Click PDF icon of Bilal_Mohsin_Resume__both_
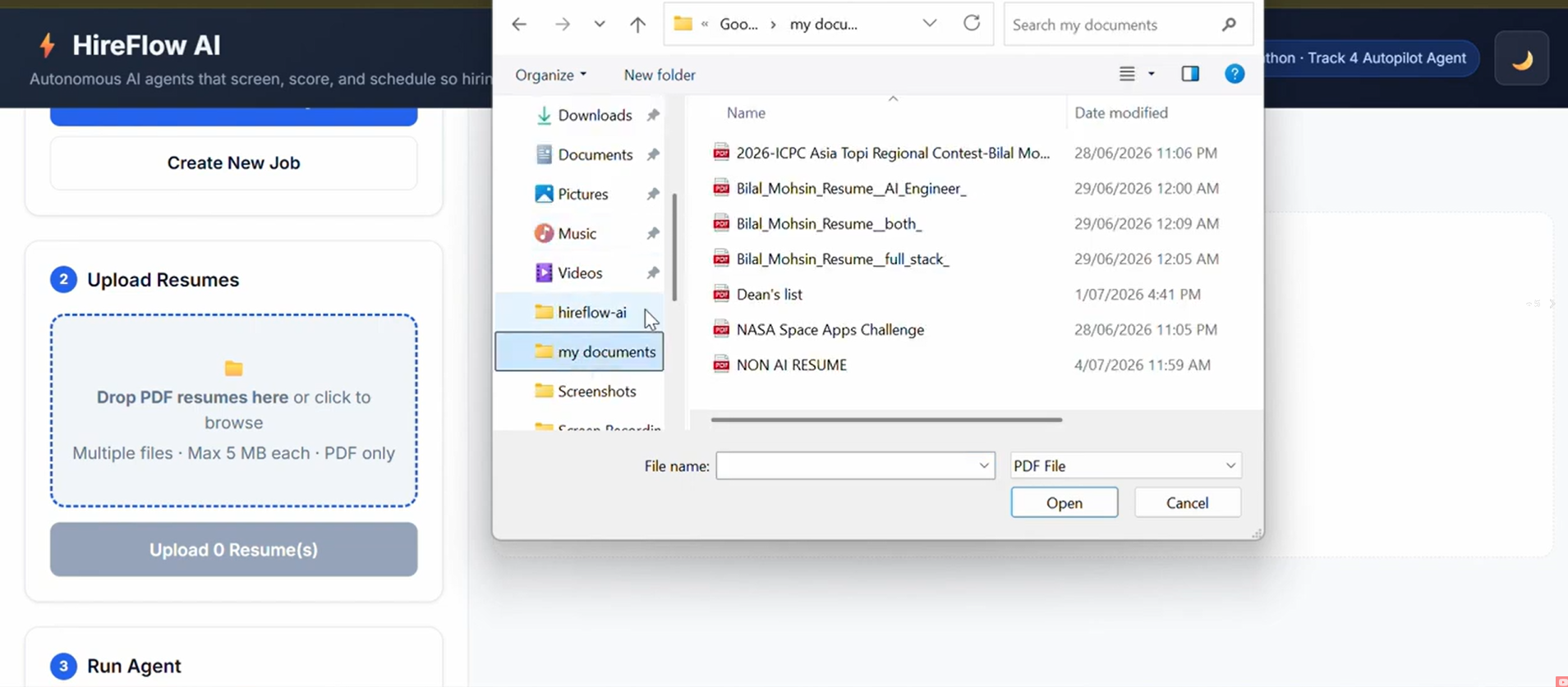Viewport: 1568px width, 687px height. click(721, 223)
